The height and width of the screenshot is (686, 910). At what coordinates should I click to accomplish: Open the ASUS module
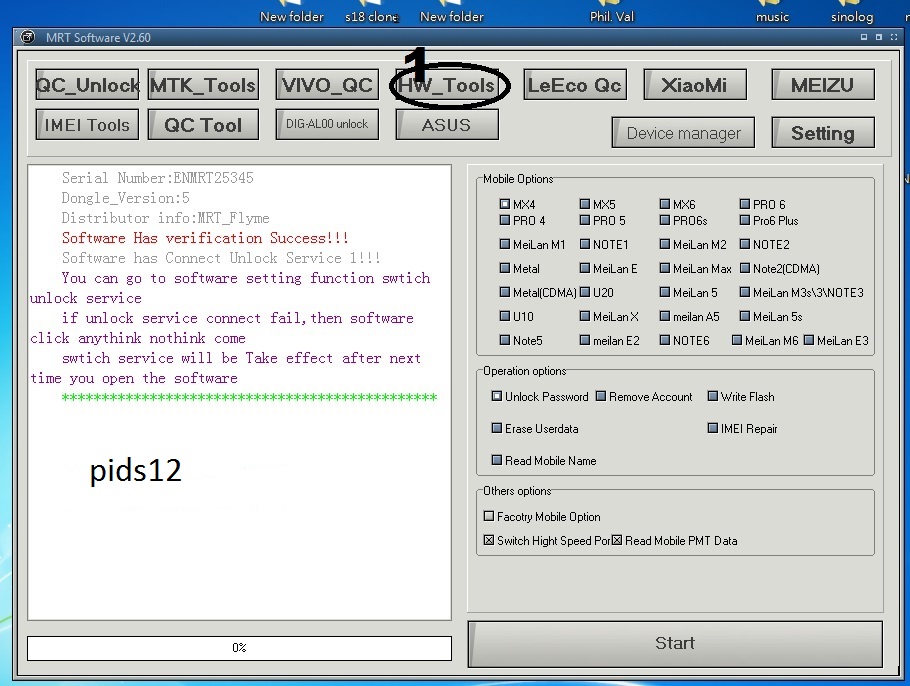tap(447, 125)
